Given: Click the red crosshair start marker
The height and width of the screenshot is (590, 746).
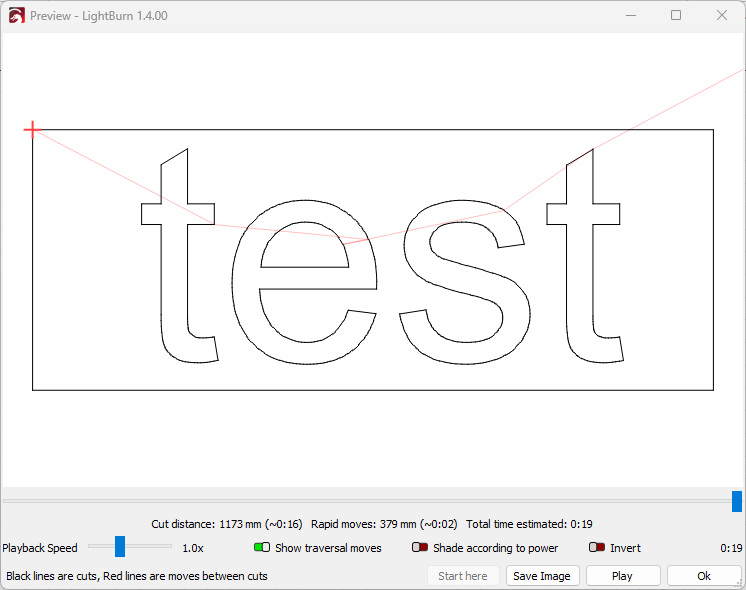Looking at the screenshot, I should coord(32,129).
